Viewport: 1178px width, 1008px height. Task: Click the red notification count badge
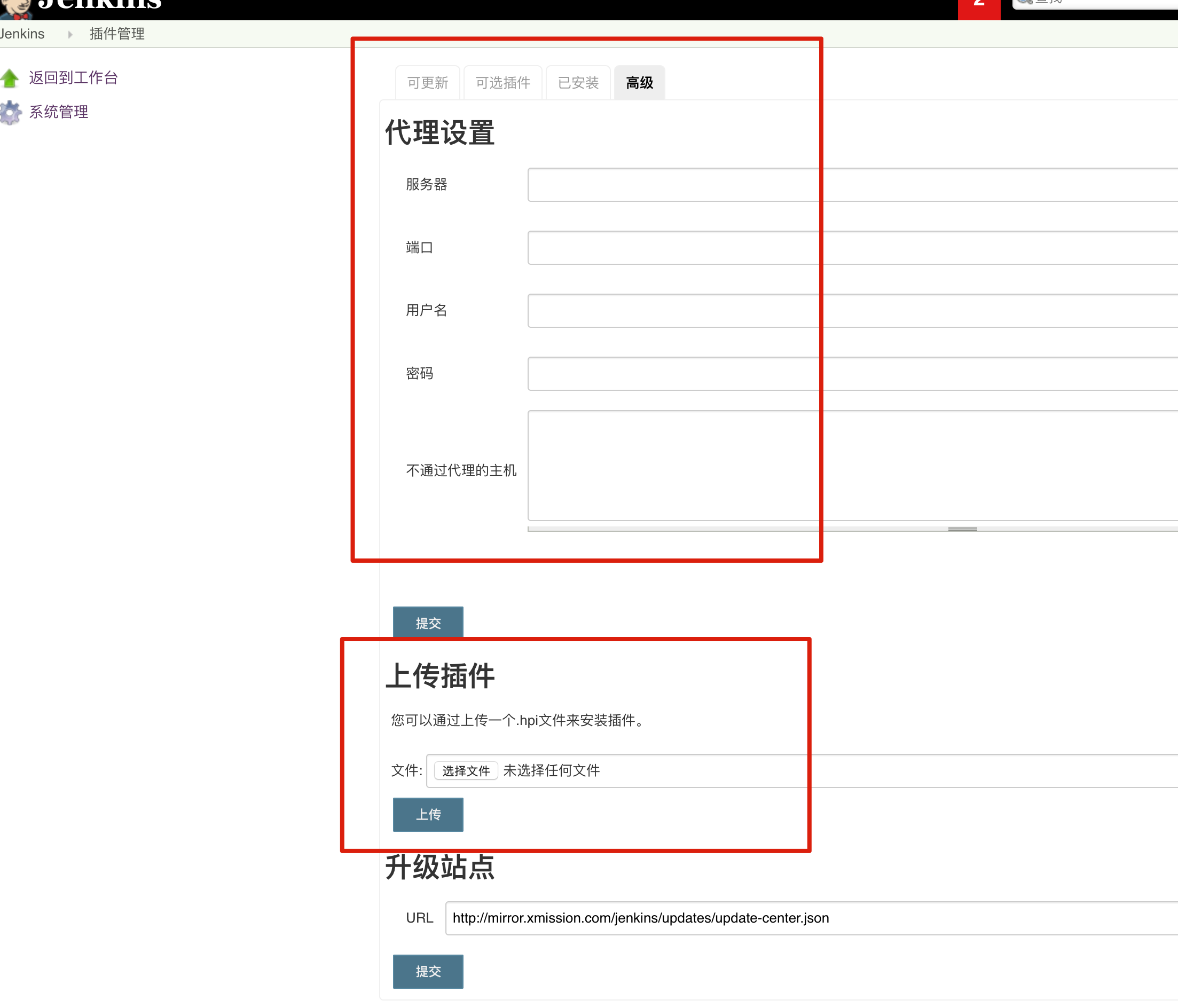979,9
